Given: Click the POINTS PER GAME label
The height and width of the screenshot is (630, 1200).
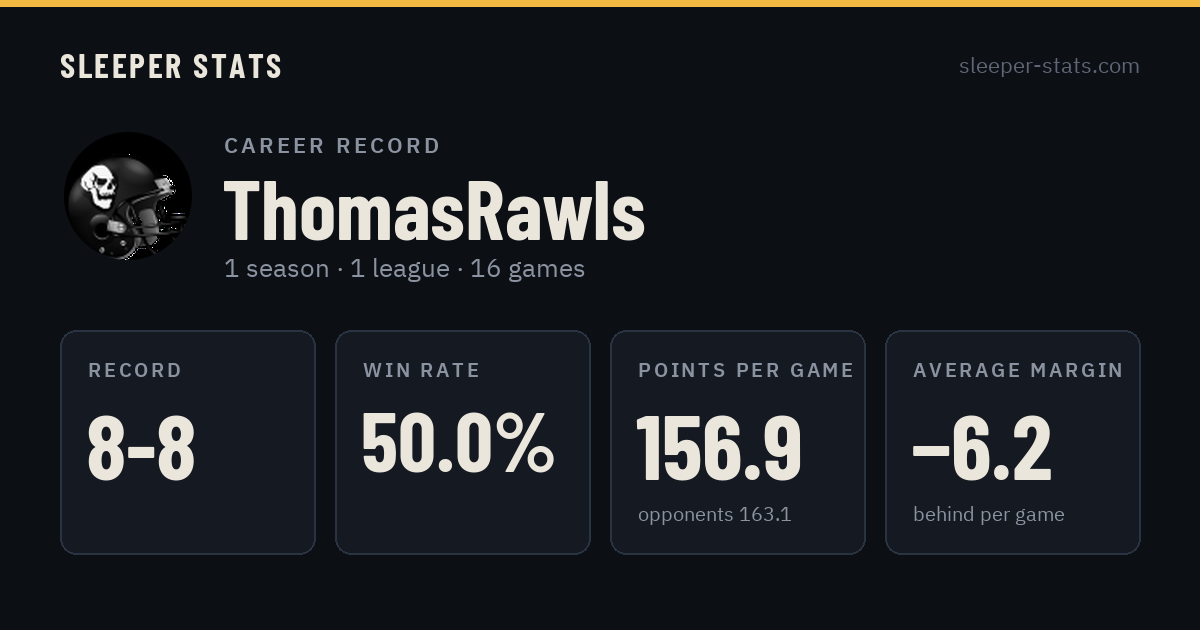Looking at the screenshot, I should [746, 371].
